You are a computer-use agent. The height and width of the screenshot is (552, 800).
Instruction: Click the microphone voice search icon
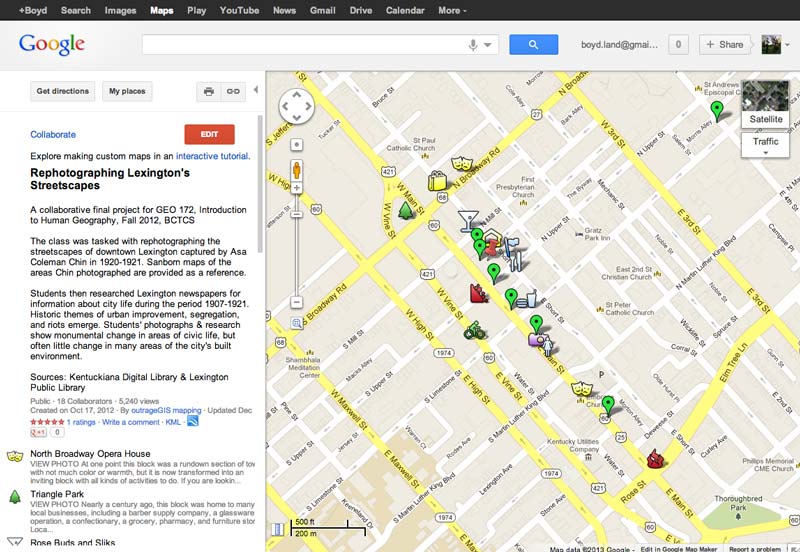pos(473,45)
